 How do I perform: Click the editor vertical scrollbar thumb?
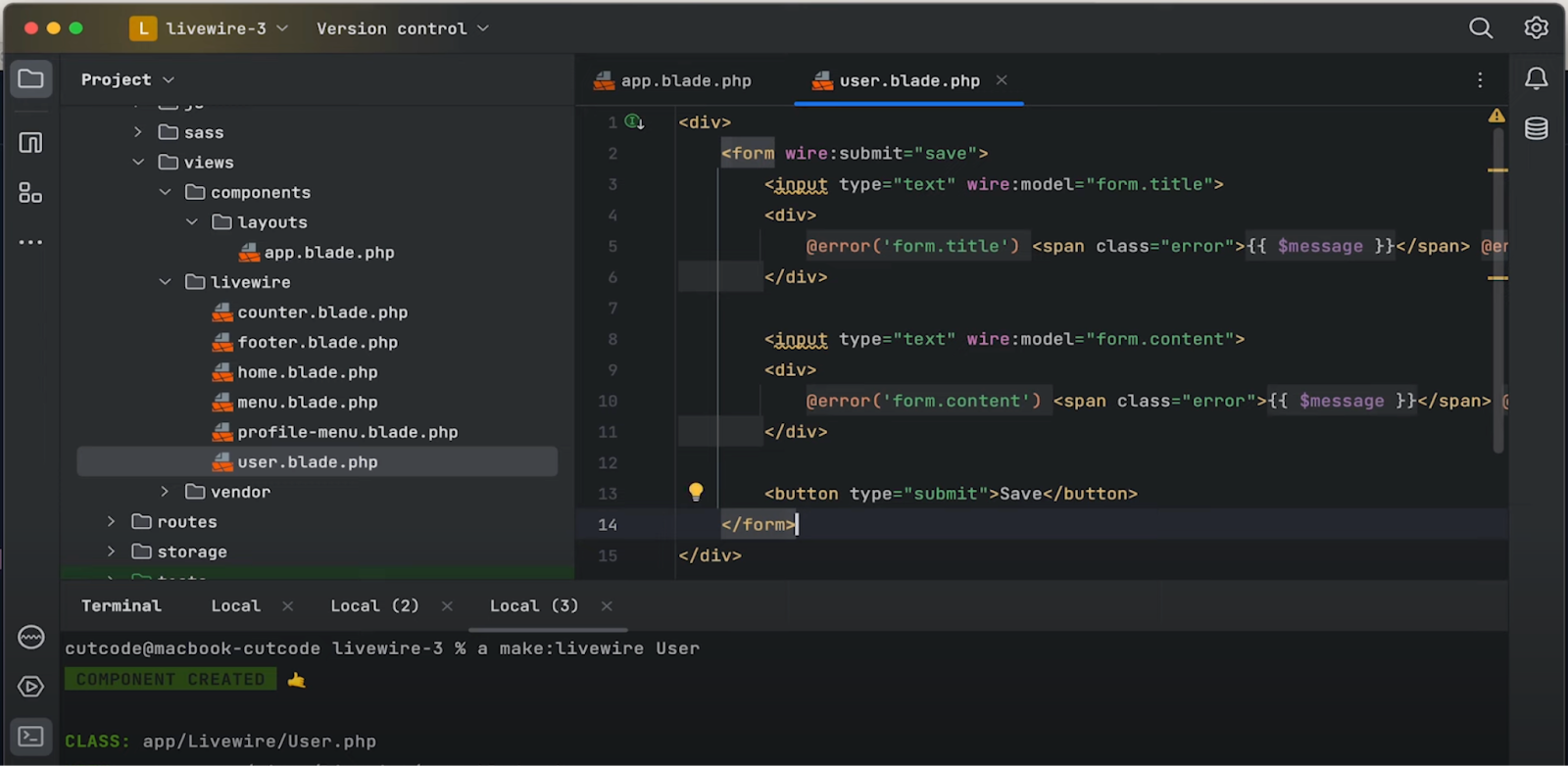(1497, 292)
